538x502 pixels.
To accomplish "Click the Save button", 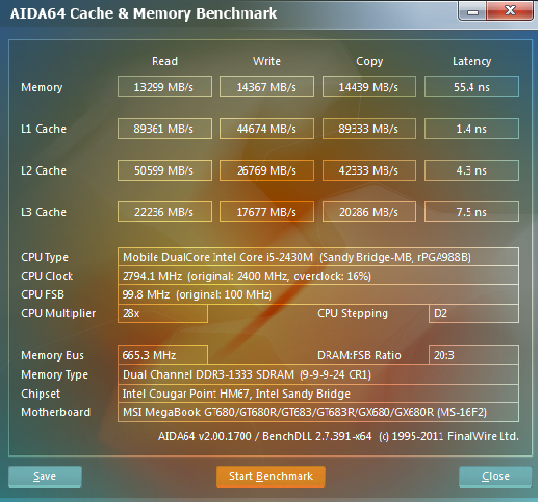I will 45,476.
